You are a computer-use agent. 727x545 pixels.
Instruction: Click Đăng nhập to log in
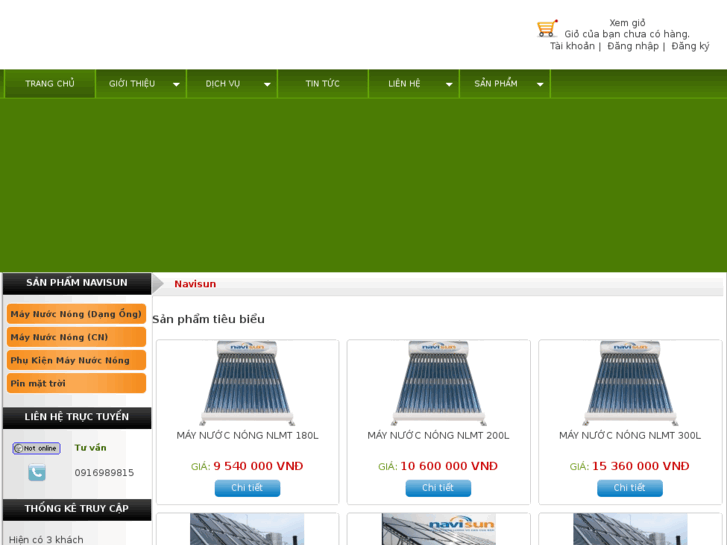pos(633,46)
